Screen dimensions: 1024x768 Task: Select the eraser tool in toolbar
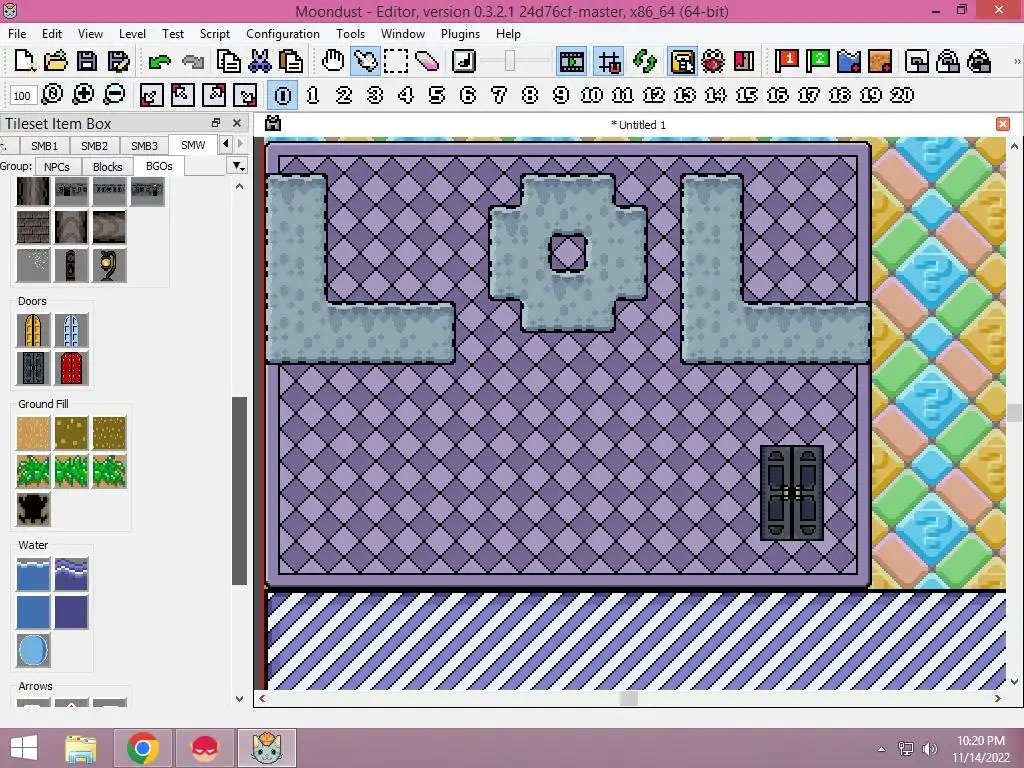[x=426, y=62]
